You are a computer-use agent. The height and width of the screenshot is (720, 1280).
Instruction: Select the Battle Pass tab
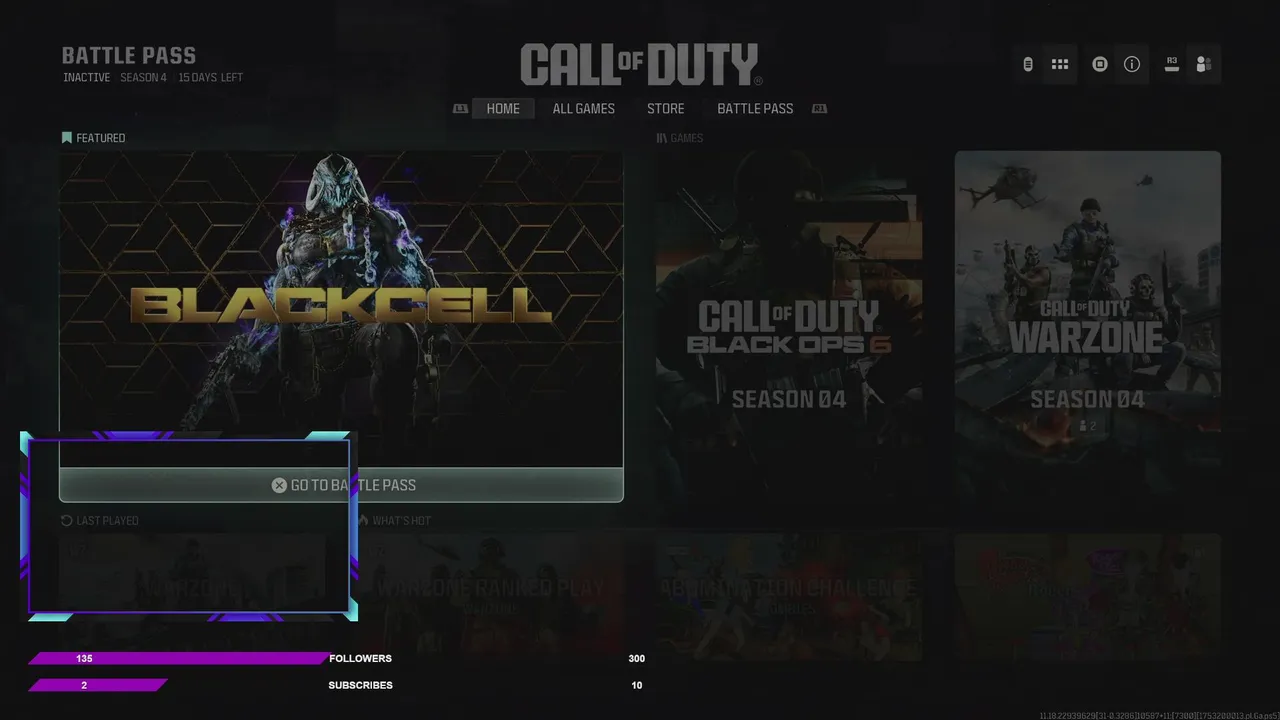coord(755,108)
